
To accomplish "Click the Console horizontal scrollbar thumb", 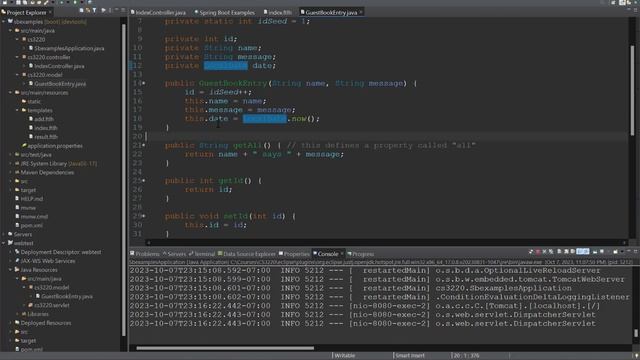I will coord(225,348).
